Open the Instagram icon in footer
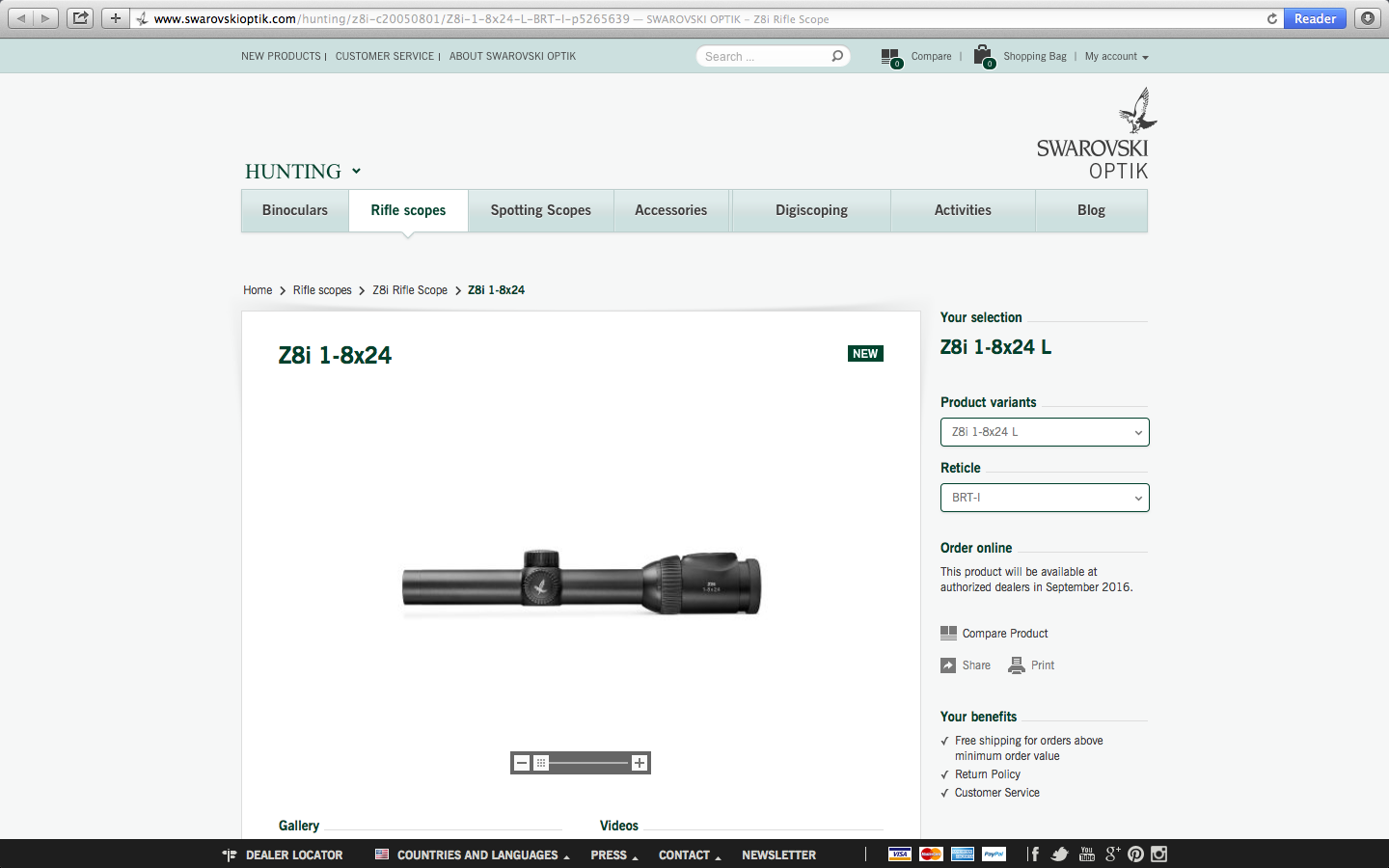This screenshot has width=1389, height=868. point(1159,854)
